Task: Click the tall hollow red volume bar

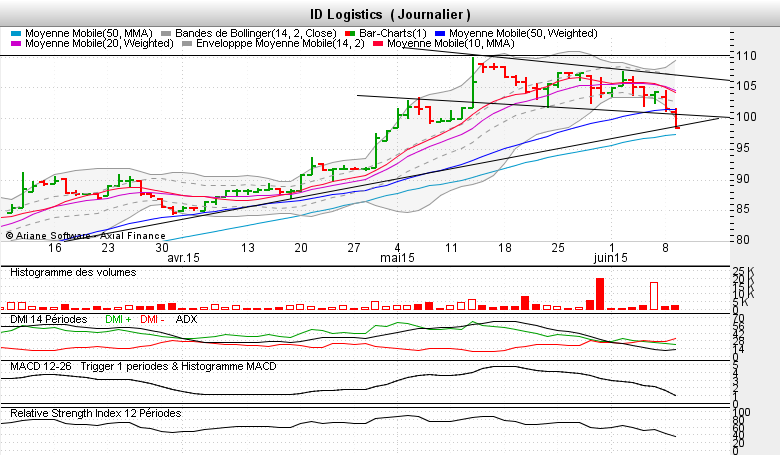Action: 654,296
